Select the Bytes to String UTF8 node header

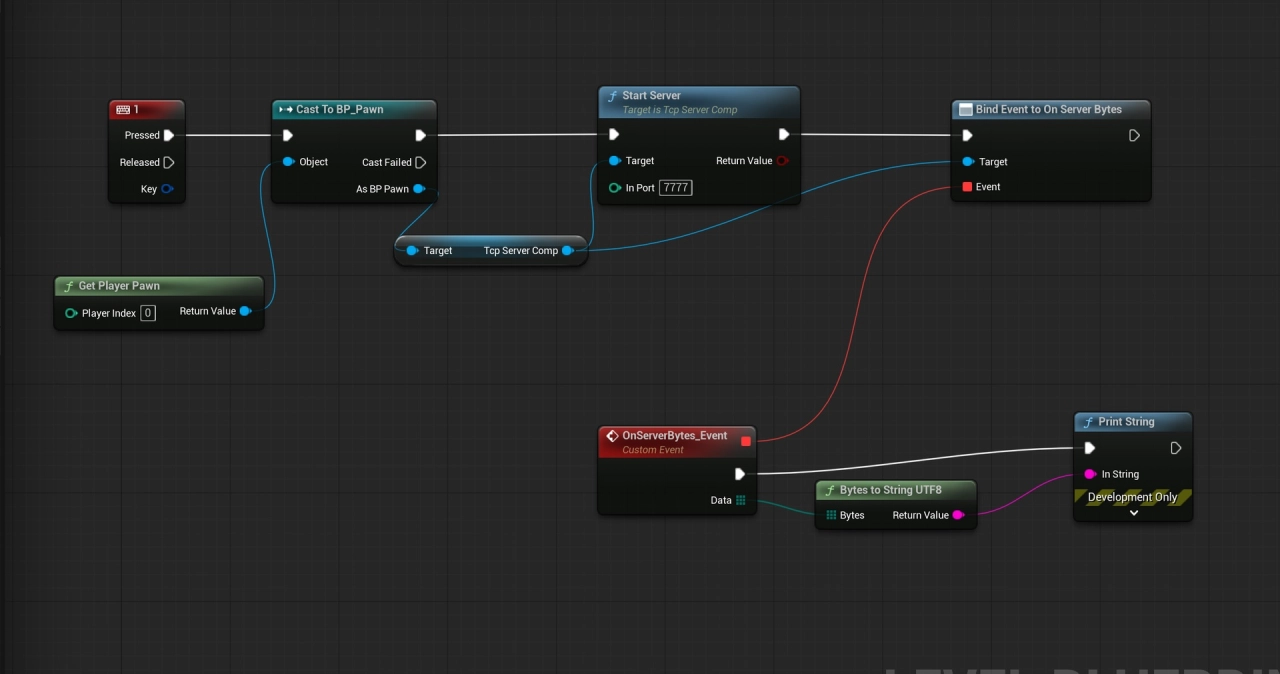tap(895, 490)
